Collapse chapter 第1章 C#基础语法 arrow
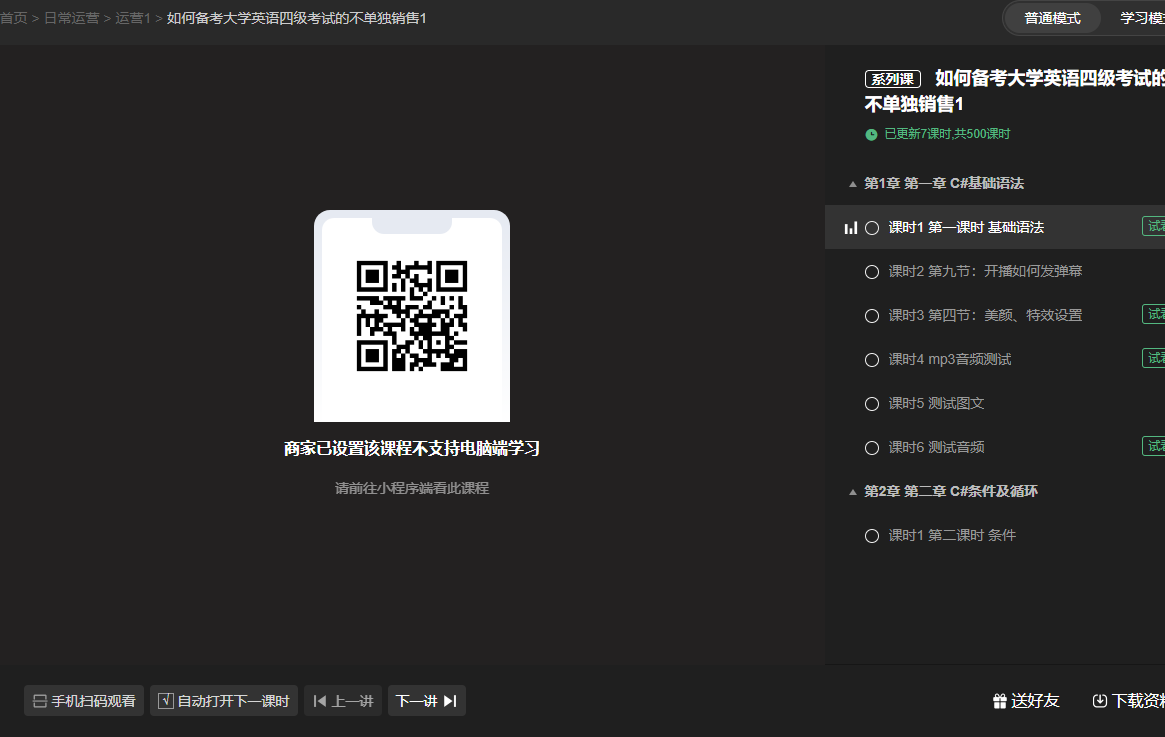Screen dimensions: 1165x737 853,184
